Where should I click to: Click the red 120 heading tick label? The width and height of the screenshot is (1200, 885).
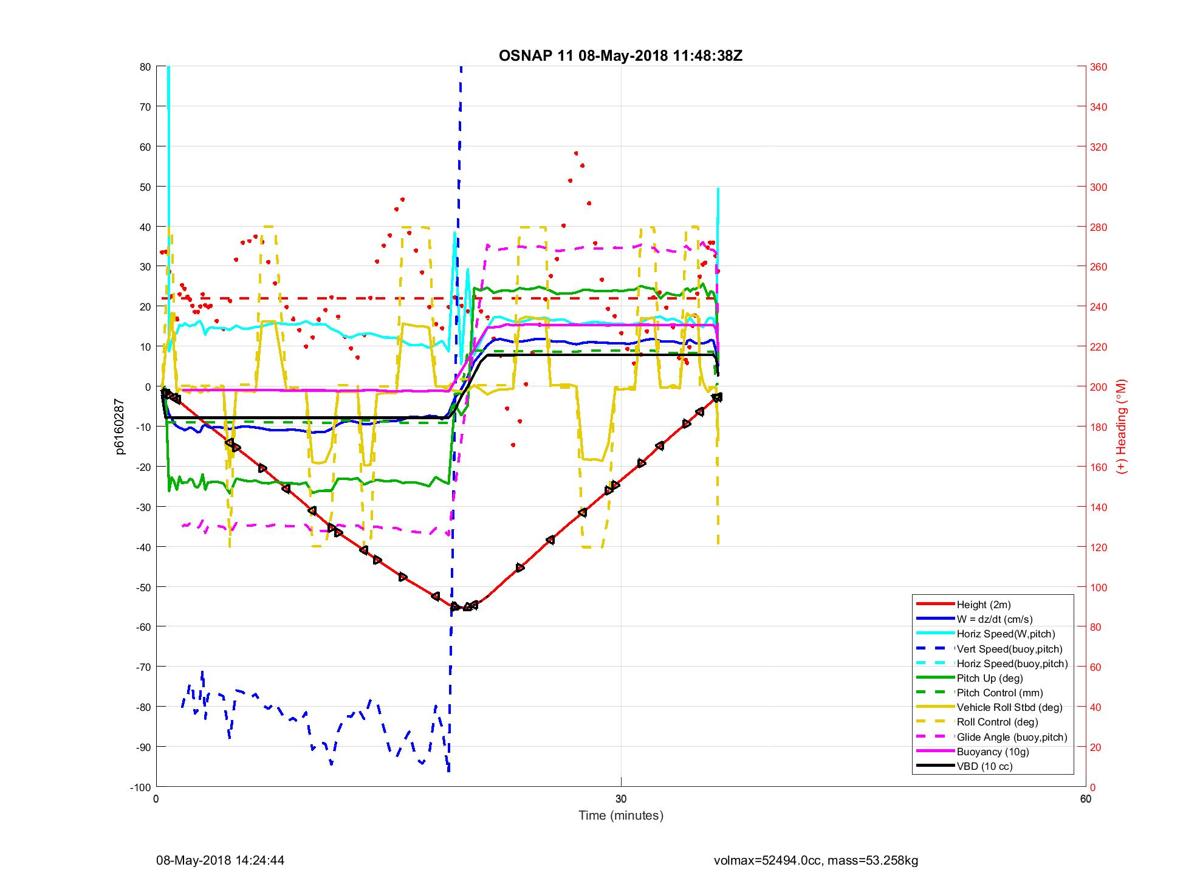1100,547
